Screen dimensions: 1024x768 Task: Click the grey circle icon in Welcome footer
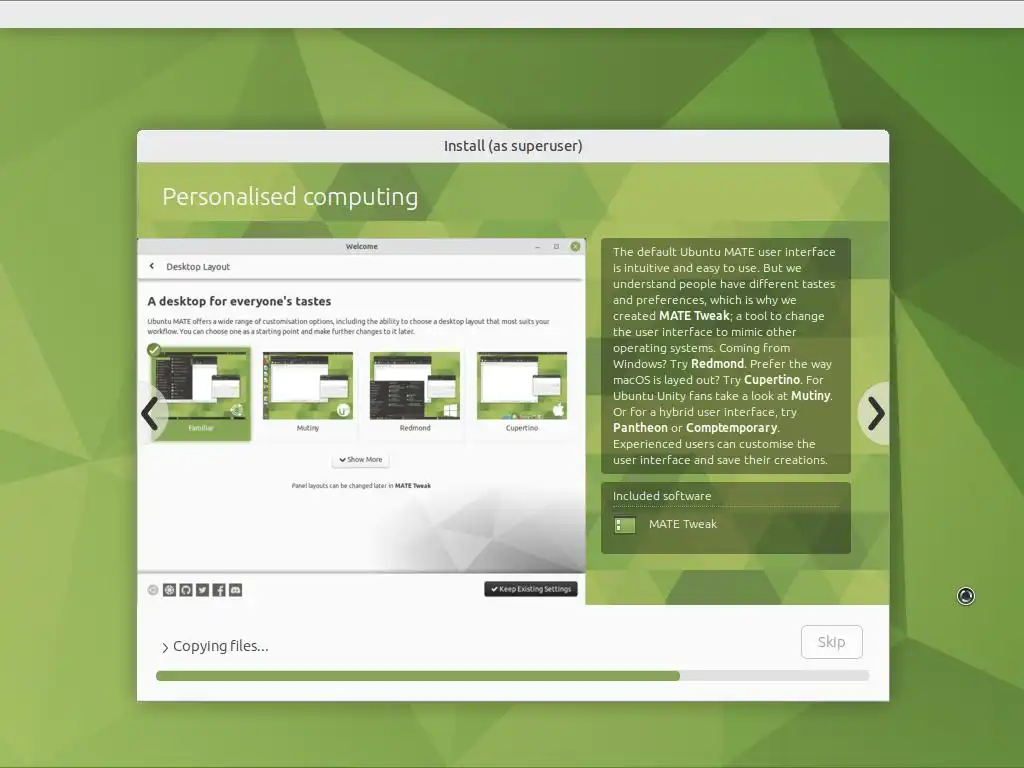tap(153, 590)
